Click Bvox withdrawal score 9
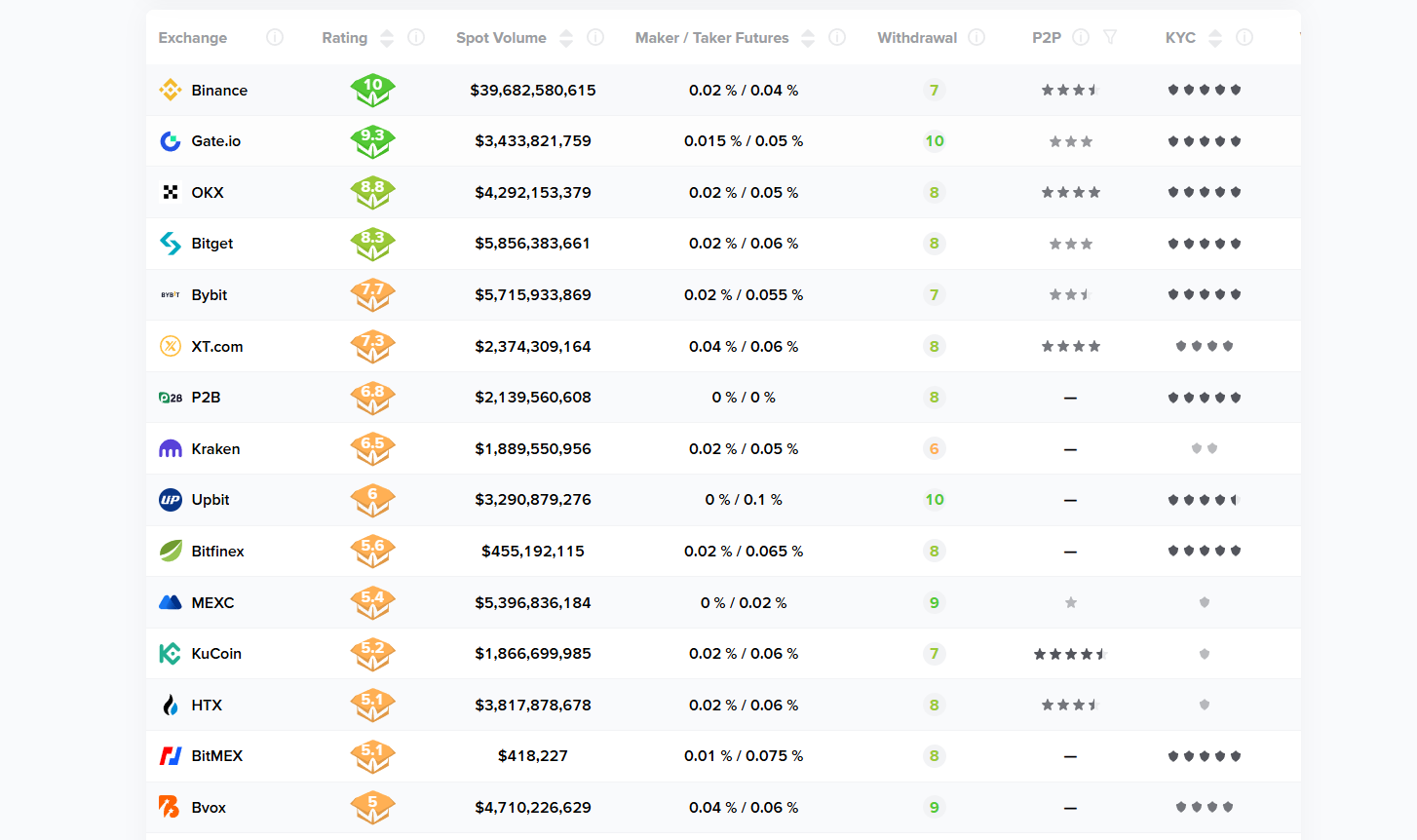The width and height of the screenshot is (1417, 840). [935, 807]
